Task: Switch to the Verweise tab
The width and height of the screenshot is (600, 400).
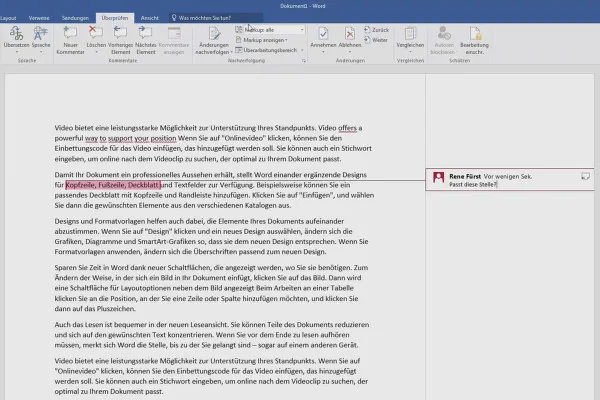Action: pyautogui.click(x=39, y=18)
